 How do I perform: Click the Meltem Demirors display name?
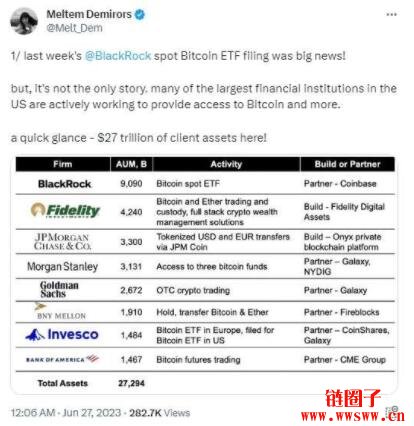pos(89,14)
